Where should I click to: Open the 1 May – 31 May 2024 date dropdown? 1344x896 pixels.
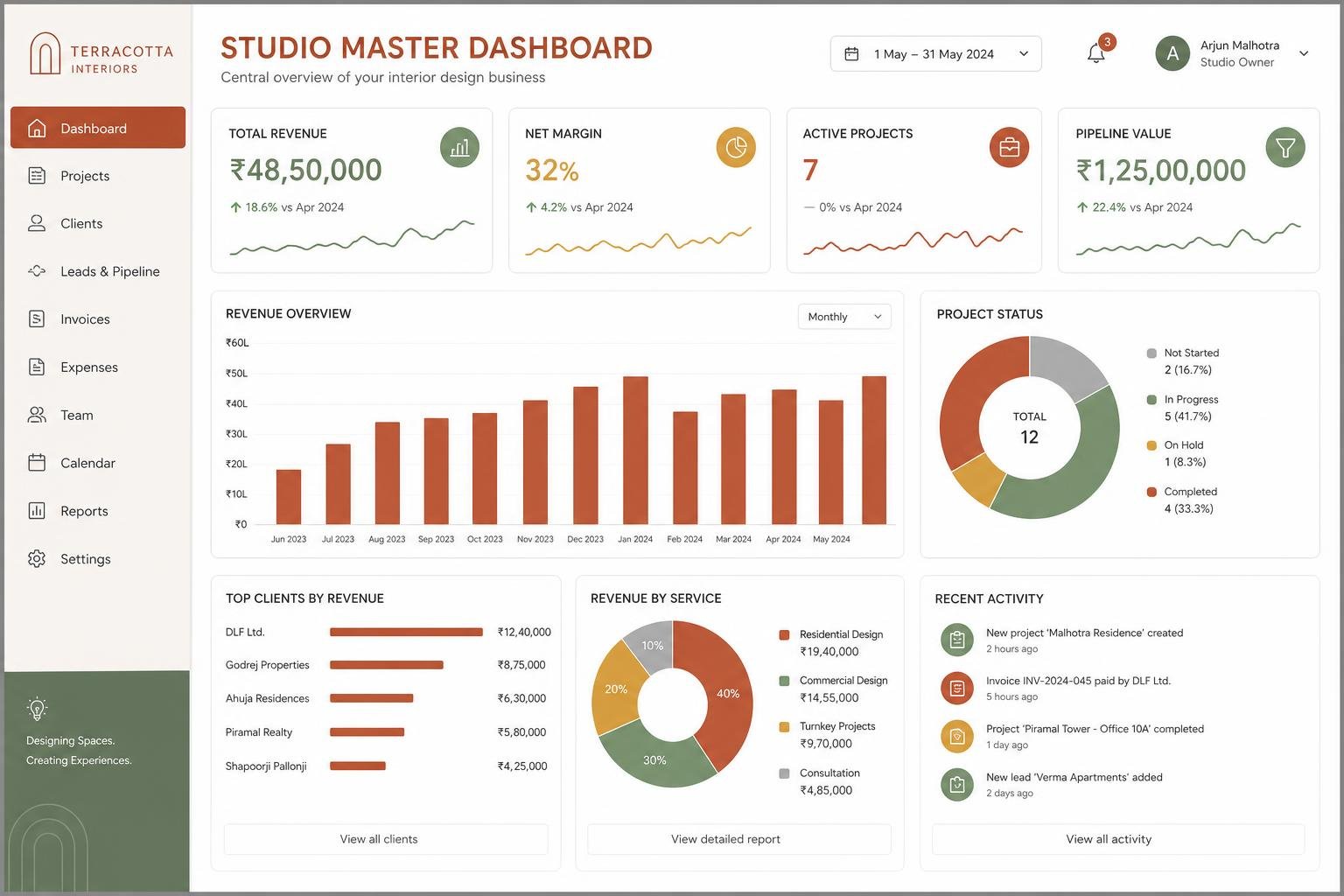(935, 53)
